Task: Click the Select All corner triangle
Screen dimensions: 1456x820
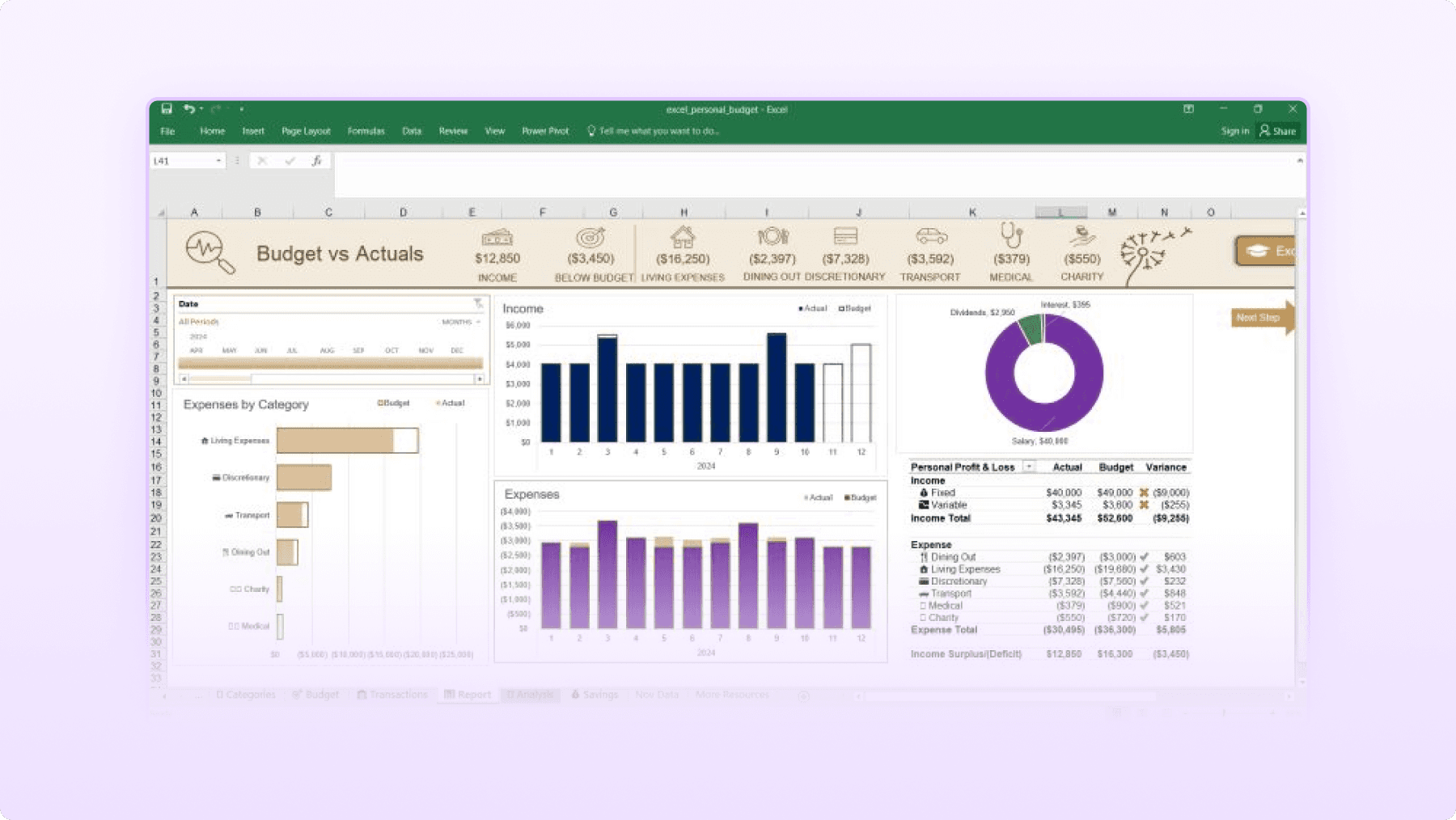Action: [161, 213]
